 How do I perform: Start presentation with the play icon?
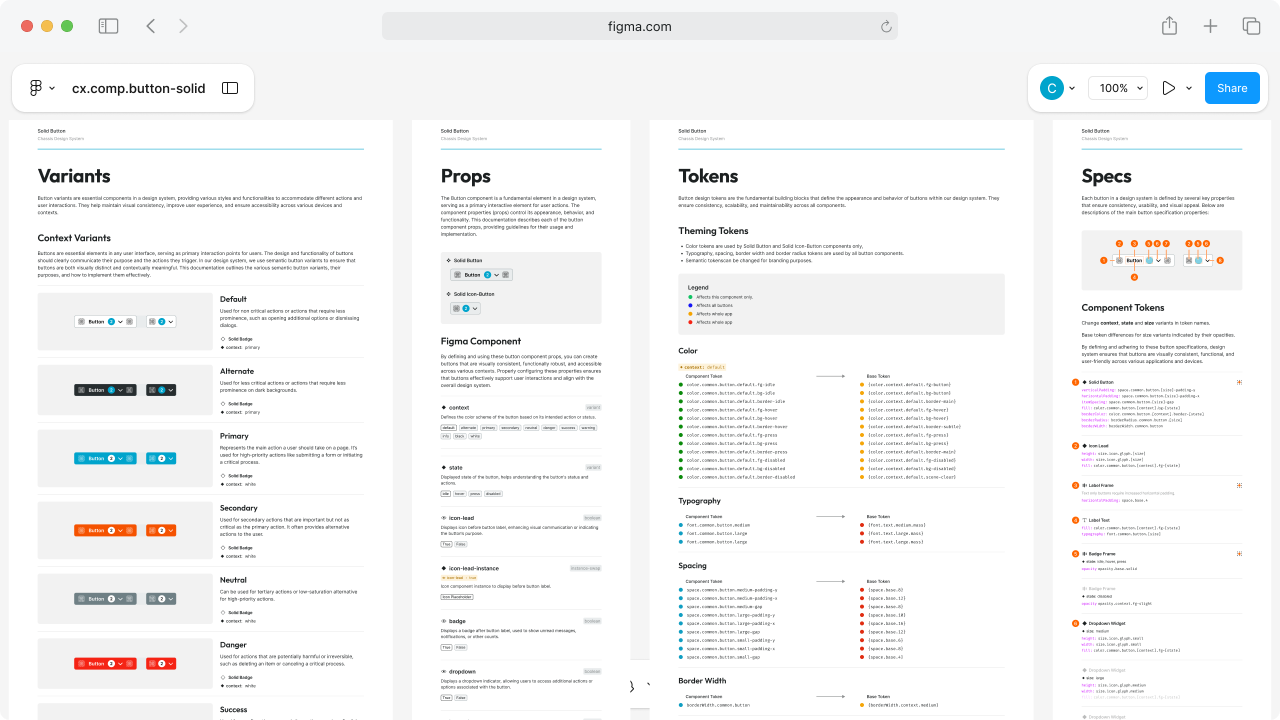click(1168, 88)
